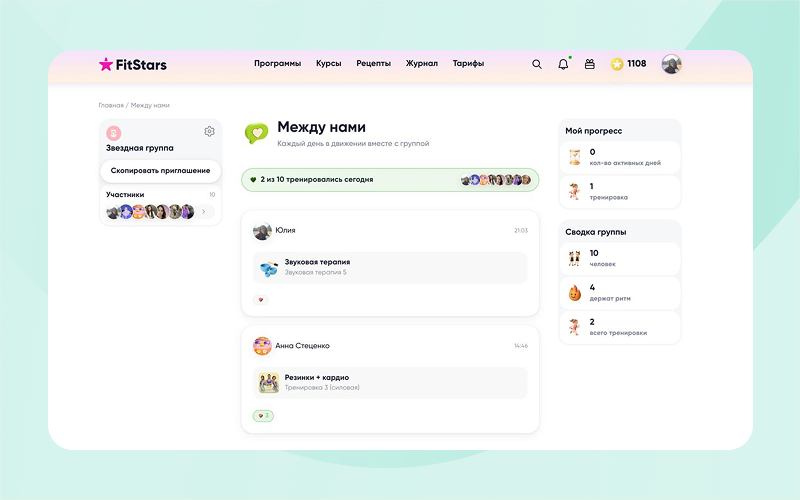
Task: Click the Сводка группы heading
Action: 595,232
